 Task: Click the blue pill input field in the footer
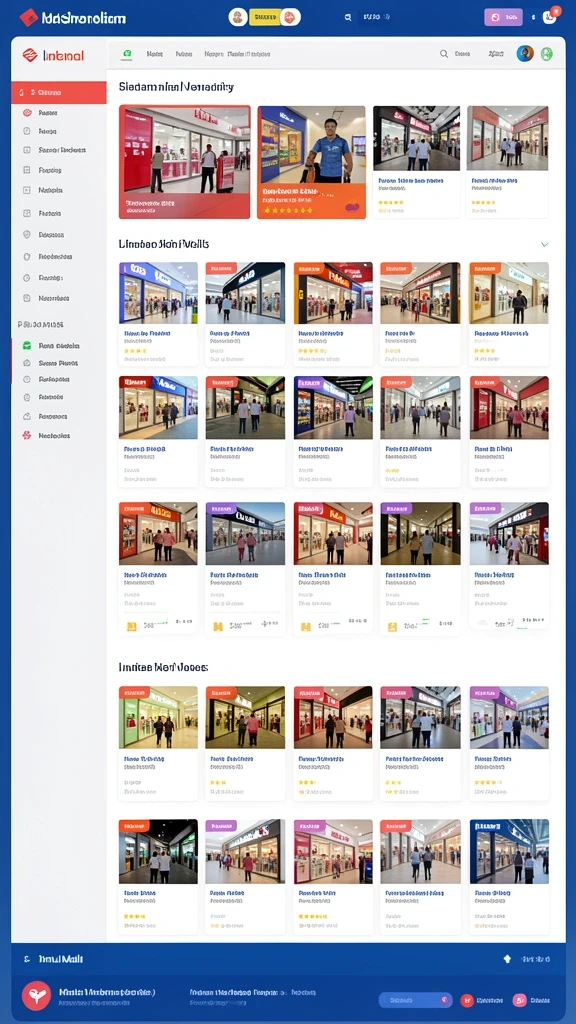point(415,1000)
